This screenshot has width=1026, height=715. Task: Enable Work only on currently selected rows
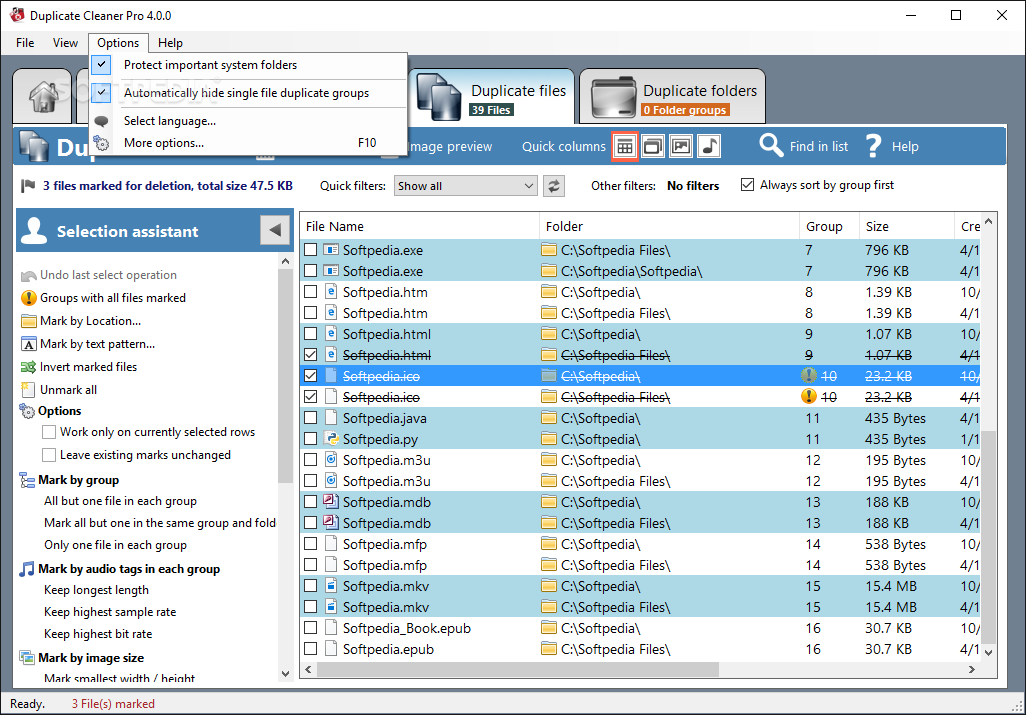(49, 432)
